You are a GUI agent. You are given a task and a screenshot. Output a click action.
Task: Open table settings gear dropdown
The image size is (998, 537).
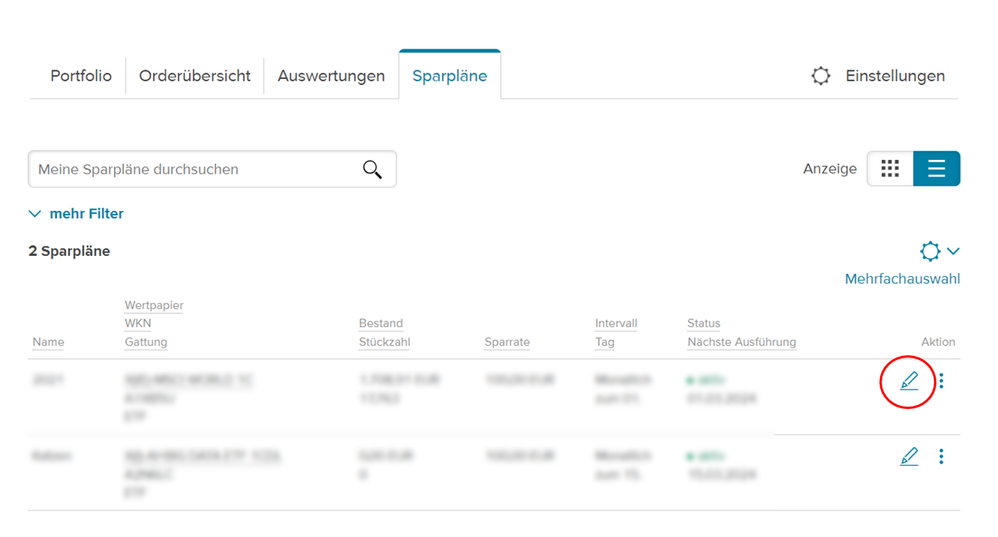click(x=939, y=251)
